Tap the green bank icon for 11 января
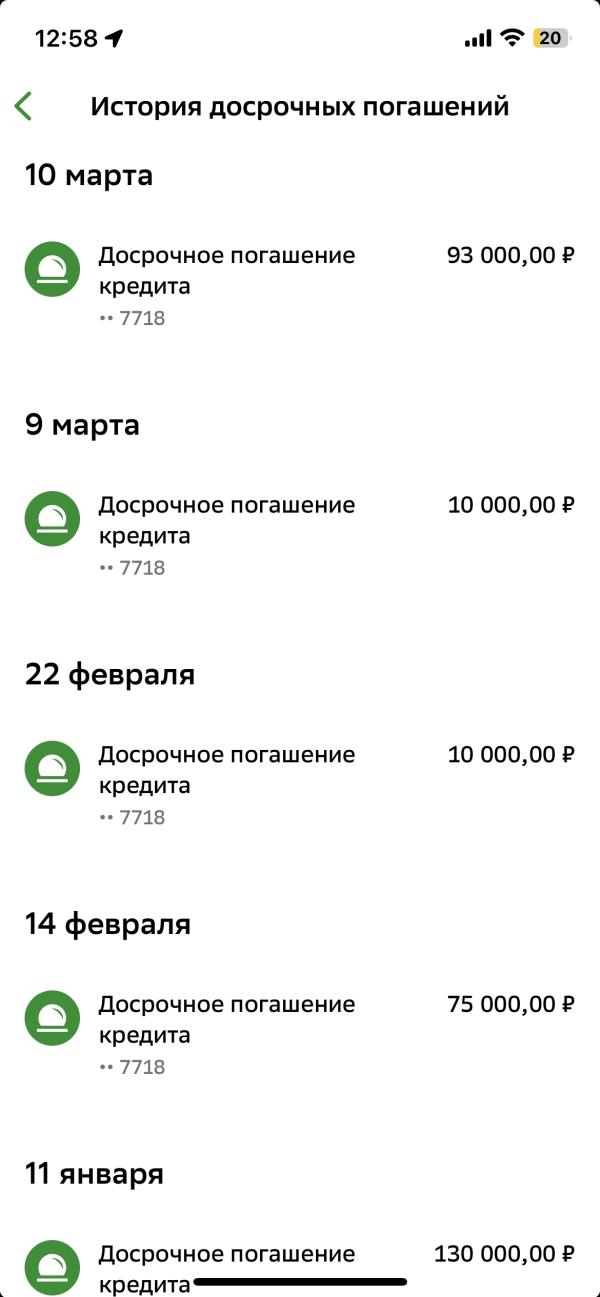The height and width of the screenshot is (1297, 600). 52,1267
